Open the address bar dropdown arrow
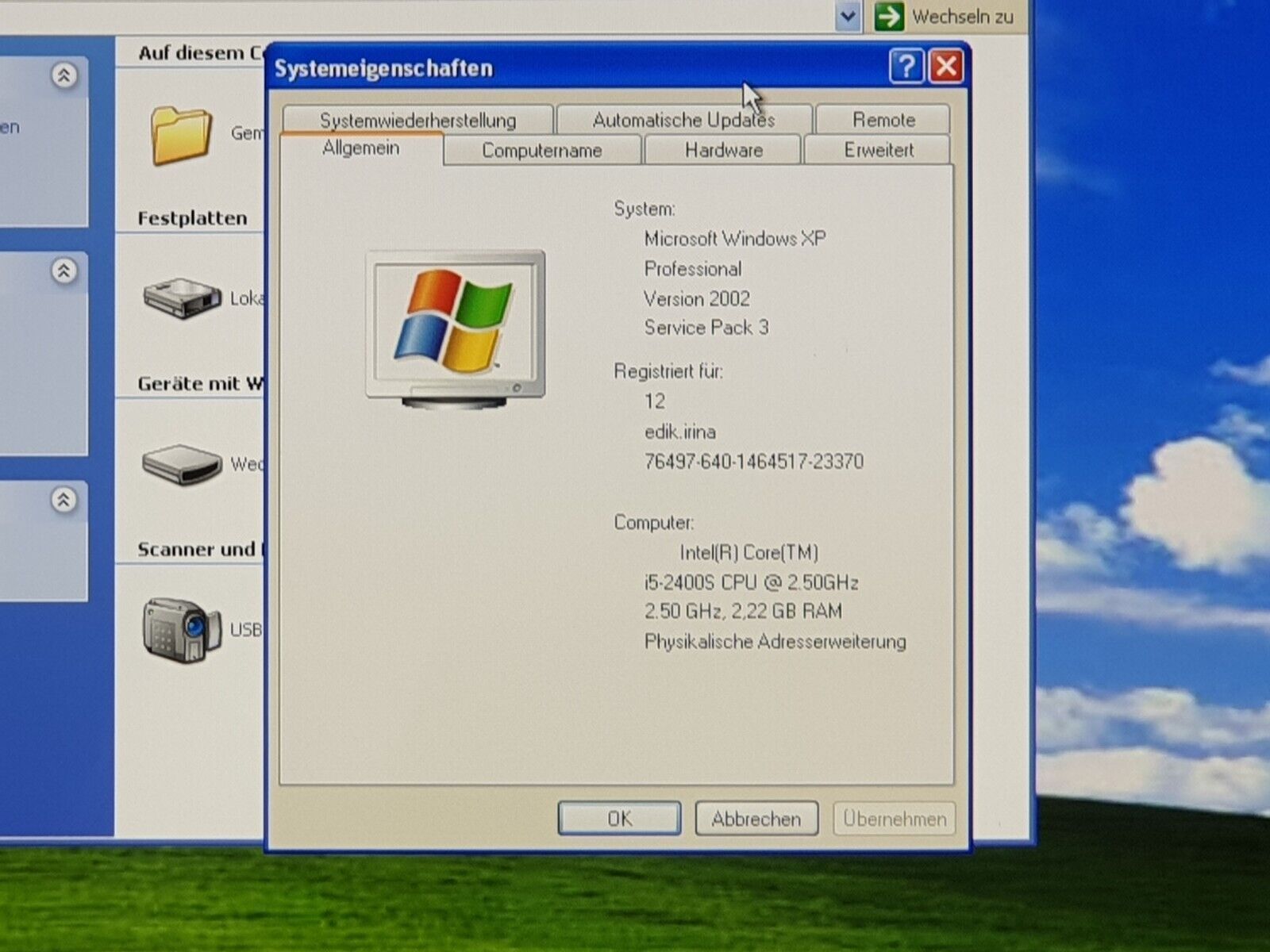The width and height of the screenshot is (1270, 952). point(848,16)
